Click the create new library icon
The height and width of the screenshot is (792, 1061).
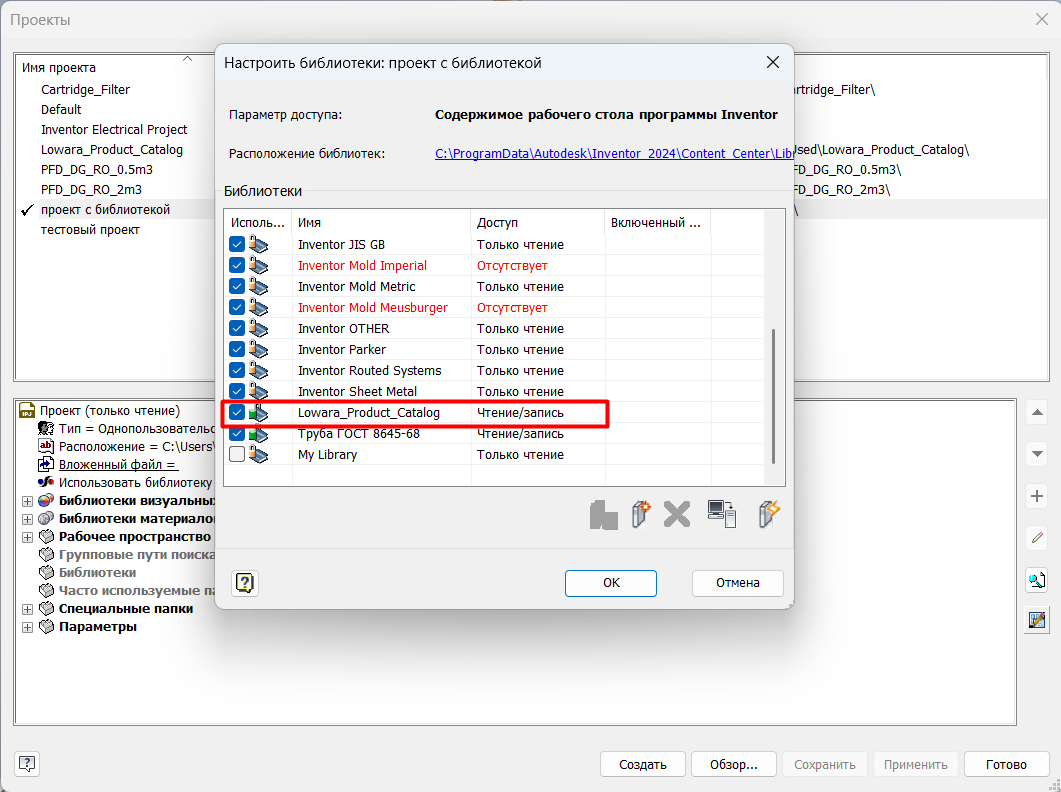(x=640, y=514)
